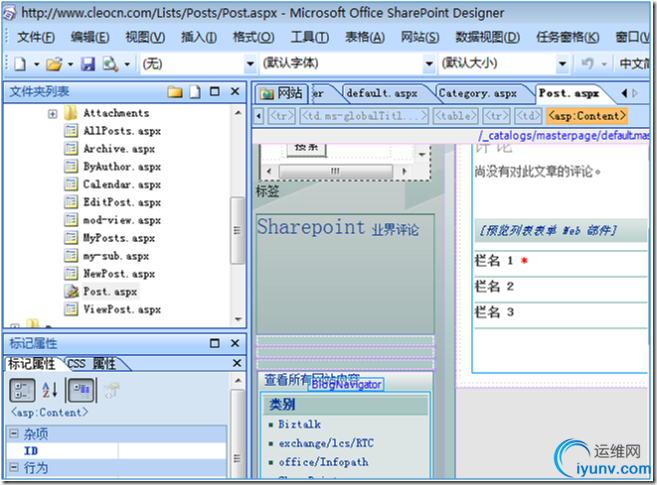The height and width of the screenshot is (485, 657).
Task: Click the AllPosts.aspx file icon
Action: coord(71,131)
